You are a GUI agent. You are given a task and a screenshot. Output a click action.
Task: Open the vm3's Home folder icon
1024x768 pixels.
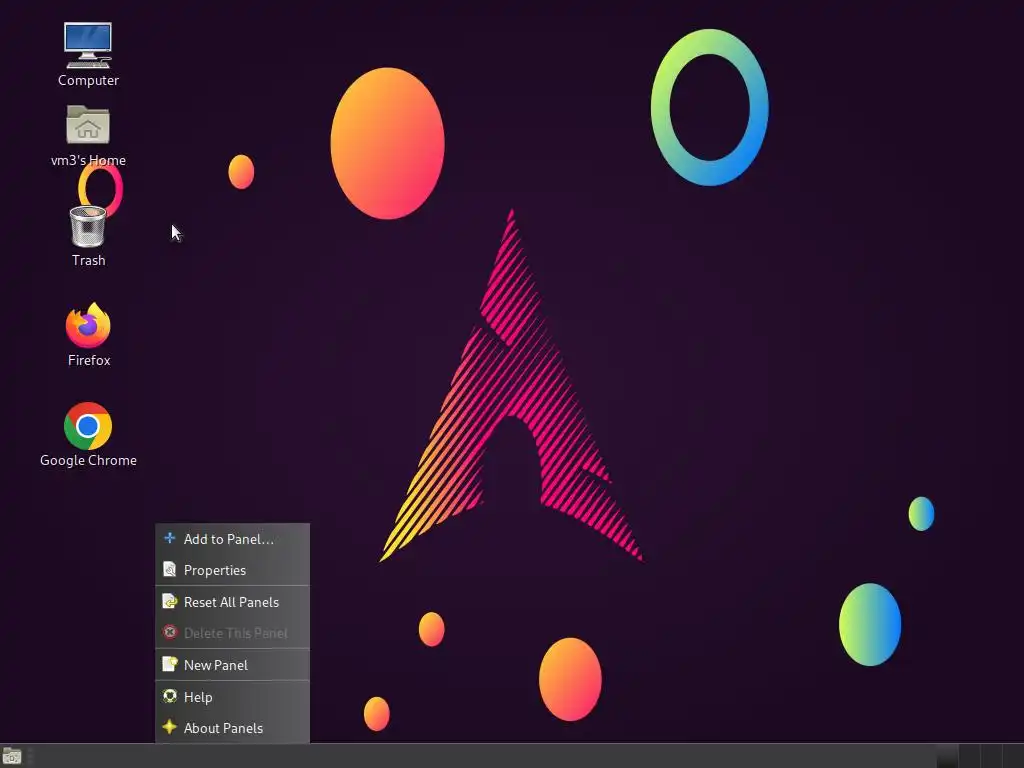pos(88,136)
